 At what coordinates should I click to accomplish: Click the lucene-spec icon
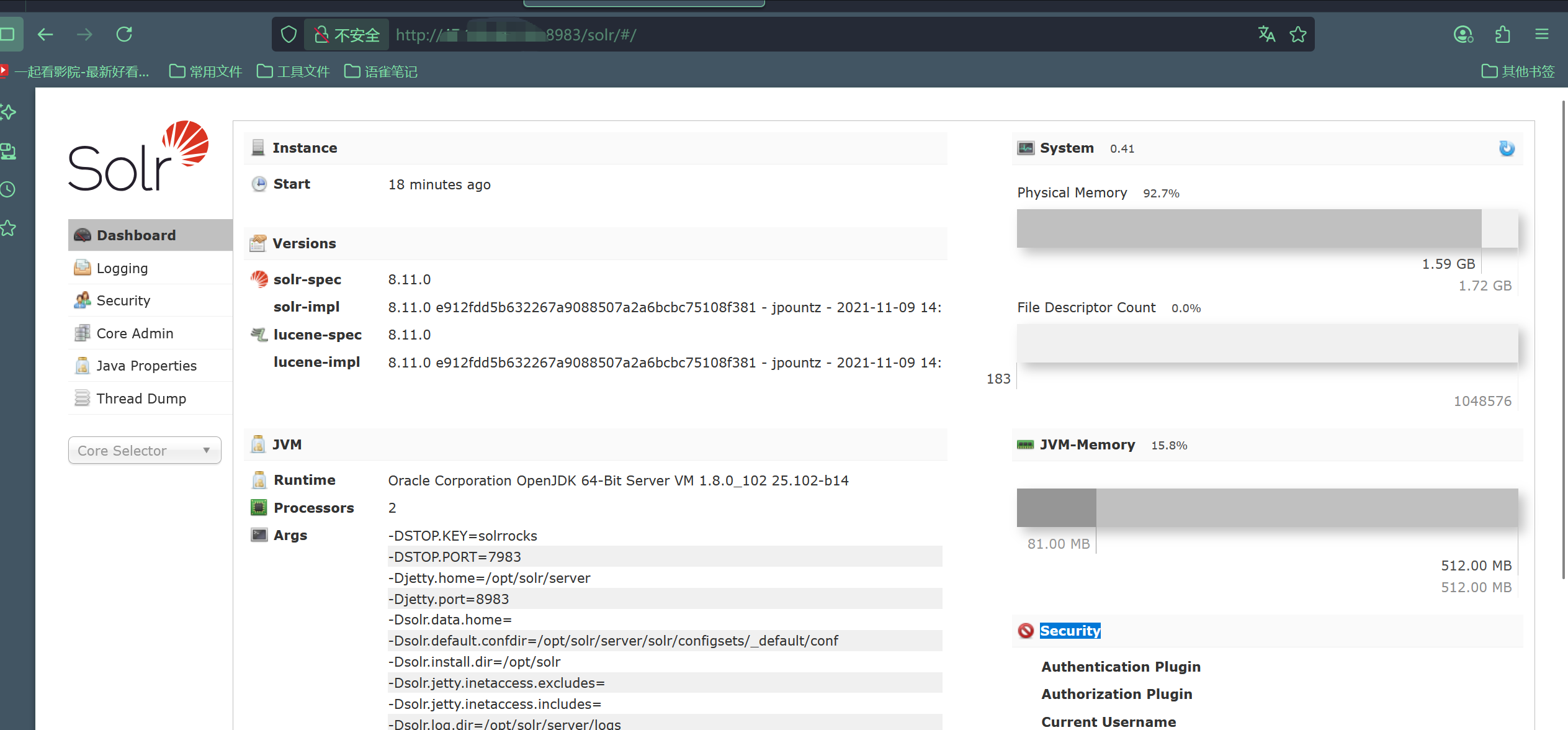259,335
